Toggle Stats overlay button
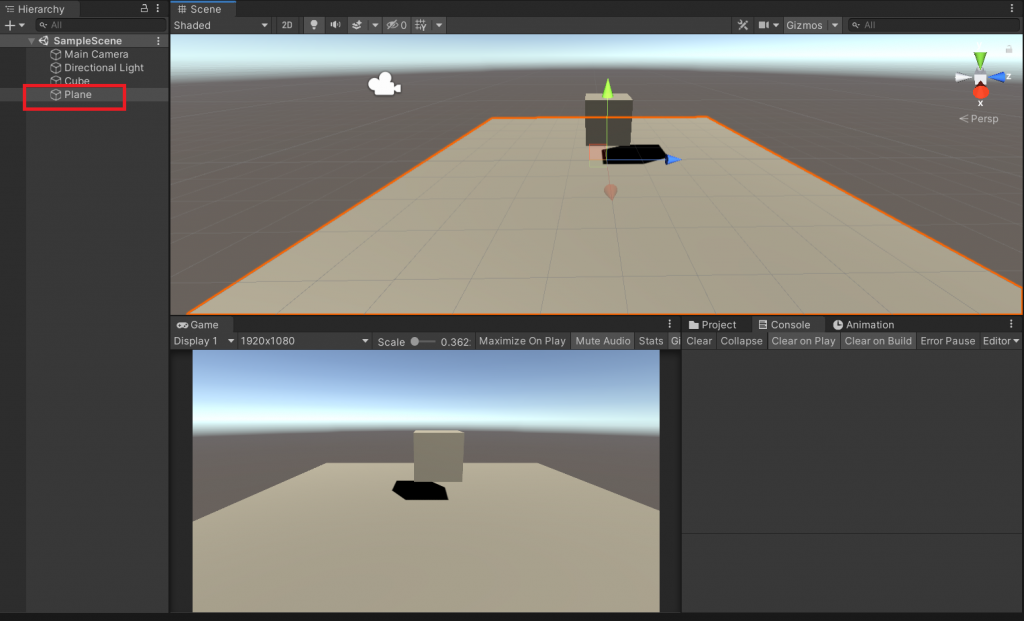Screen dimensions: 1024x621 (650, 341)
